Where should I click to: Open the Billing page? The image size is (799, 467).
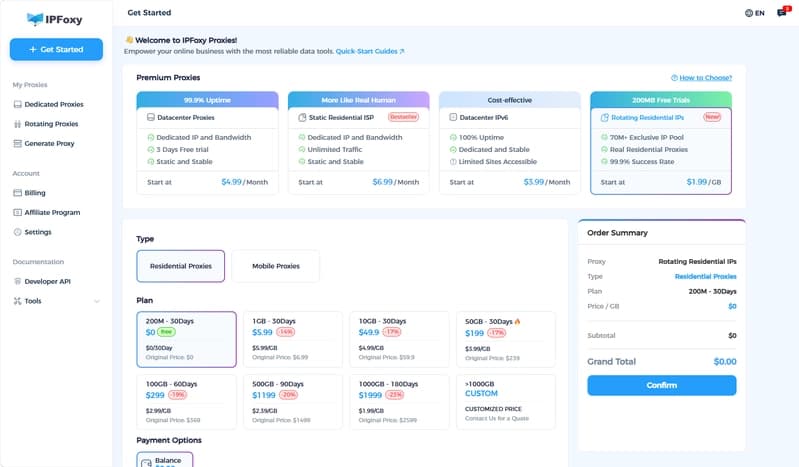pyautogui.click(x=35, y=193)
